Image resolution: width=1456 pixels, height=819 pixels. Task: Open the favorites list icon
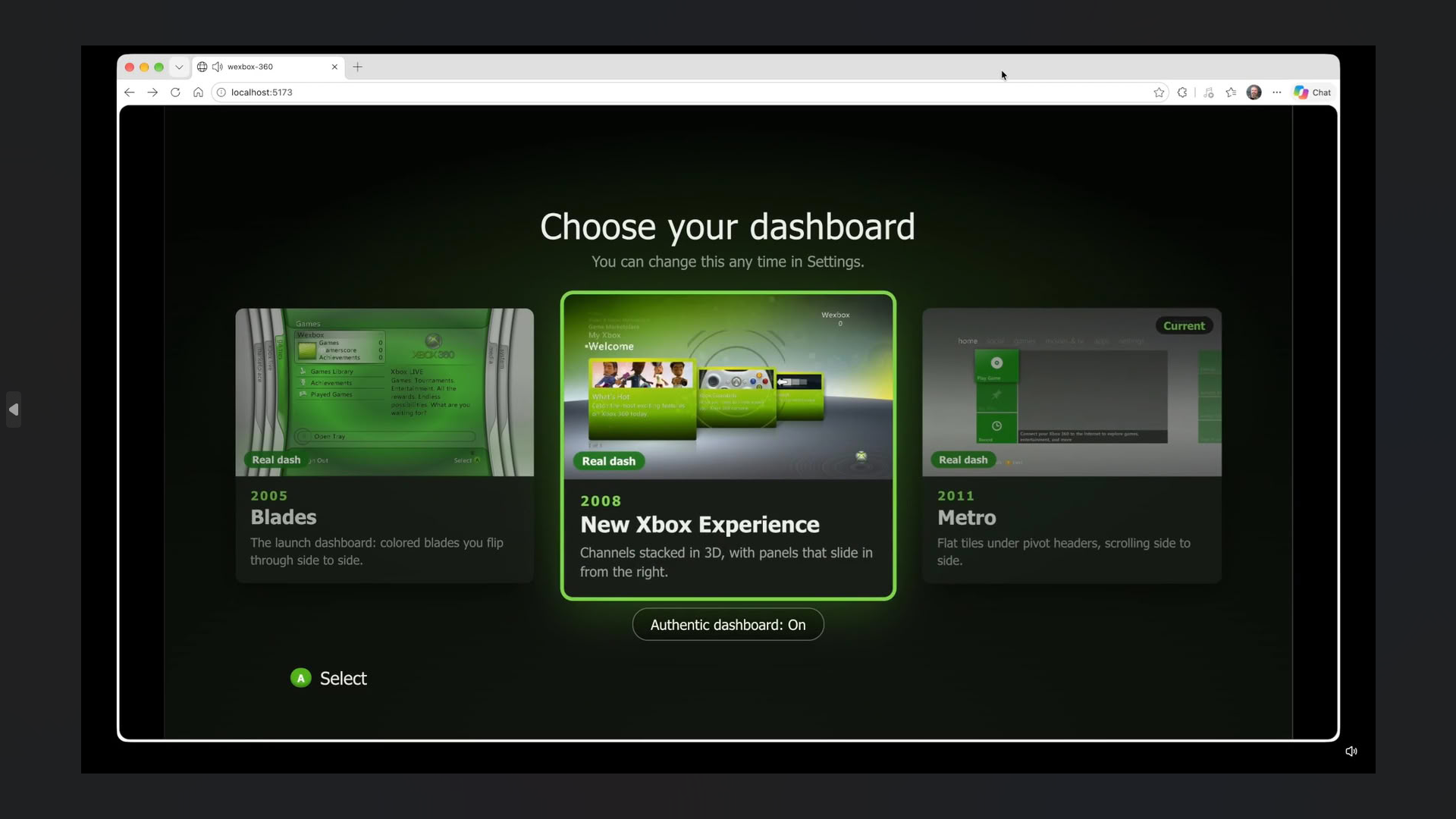tap(1231, 93)
